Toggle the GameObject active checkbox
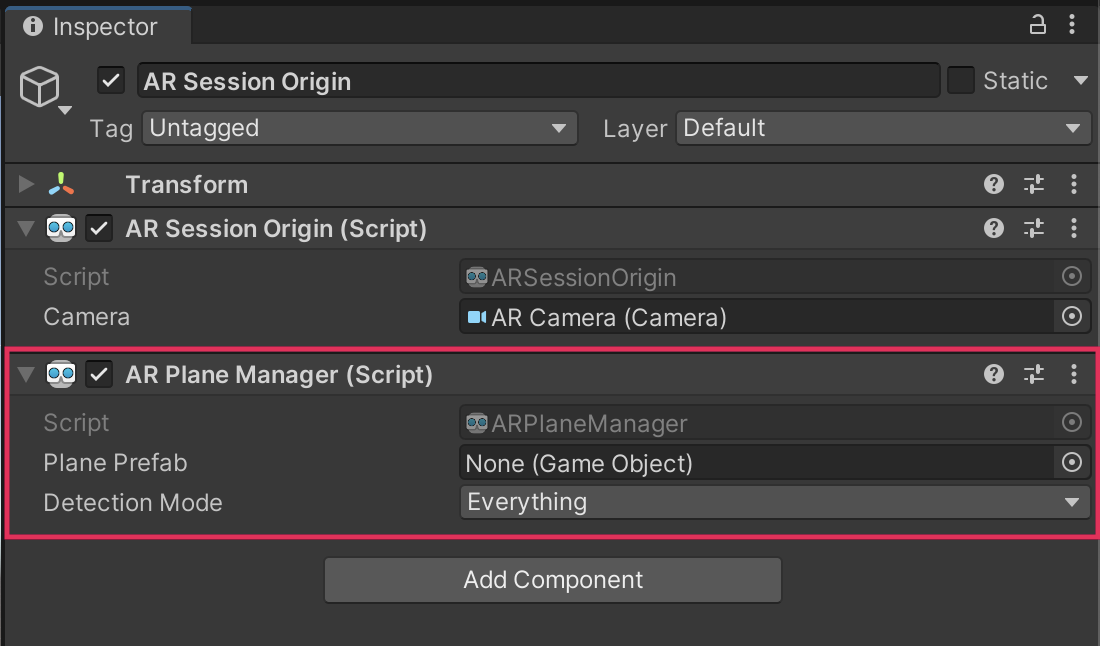The height and width of the screenshot is (646, 1100). (112, 80)
